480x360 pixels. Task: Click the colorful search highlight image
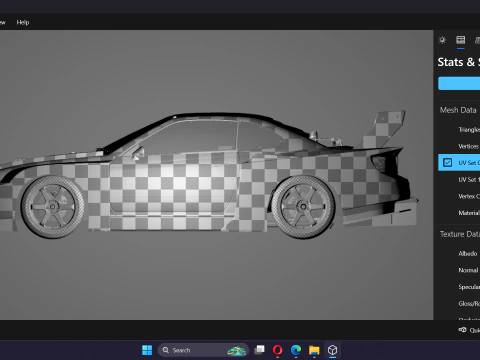(x=237, y=350)
